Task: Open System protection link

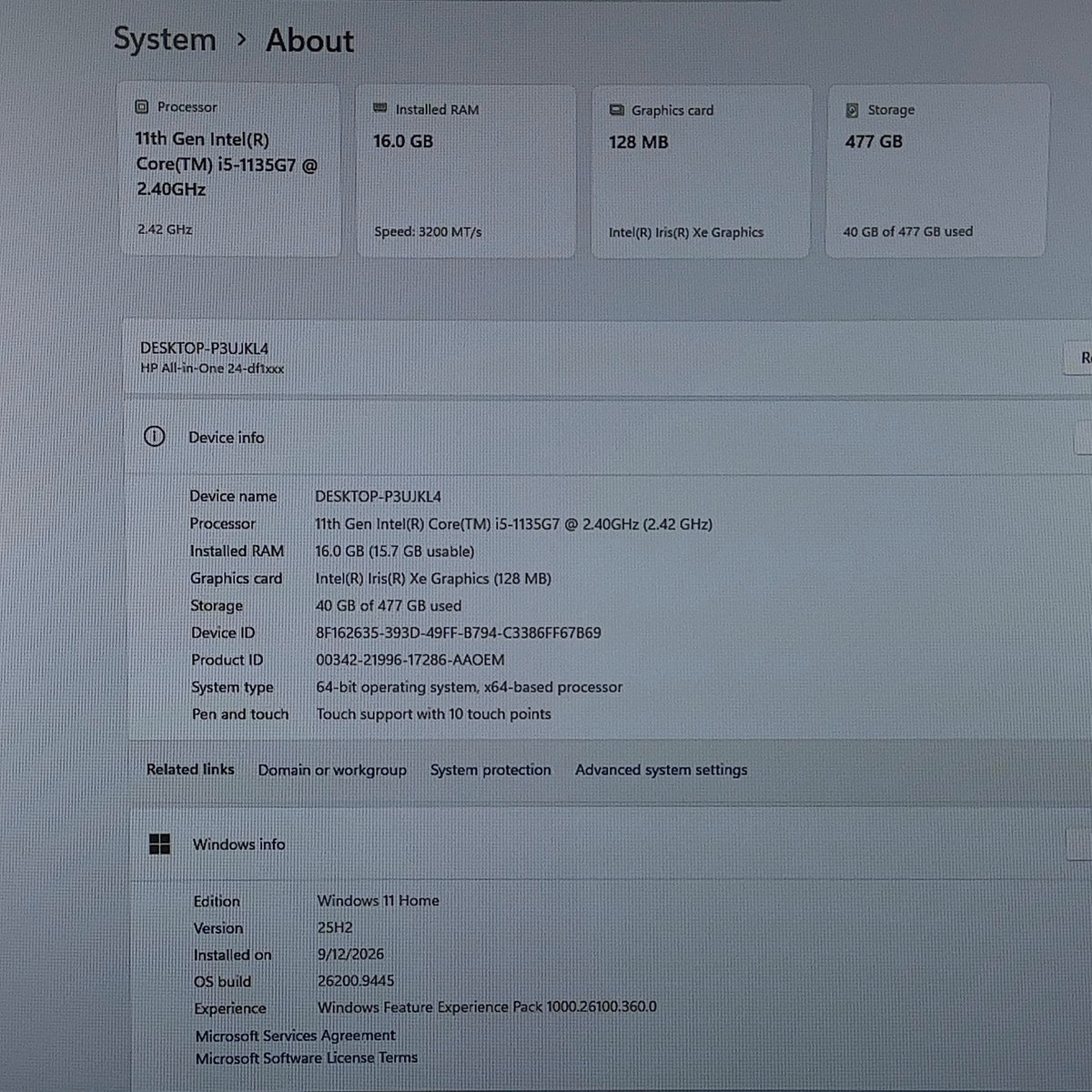Action: pos(490,770)
